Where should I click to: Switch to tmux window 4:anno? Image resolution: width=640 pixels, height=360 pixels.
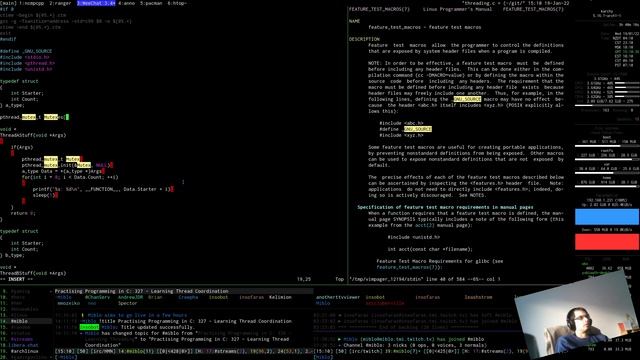pyautogui.click(x=127, y=3)
